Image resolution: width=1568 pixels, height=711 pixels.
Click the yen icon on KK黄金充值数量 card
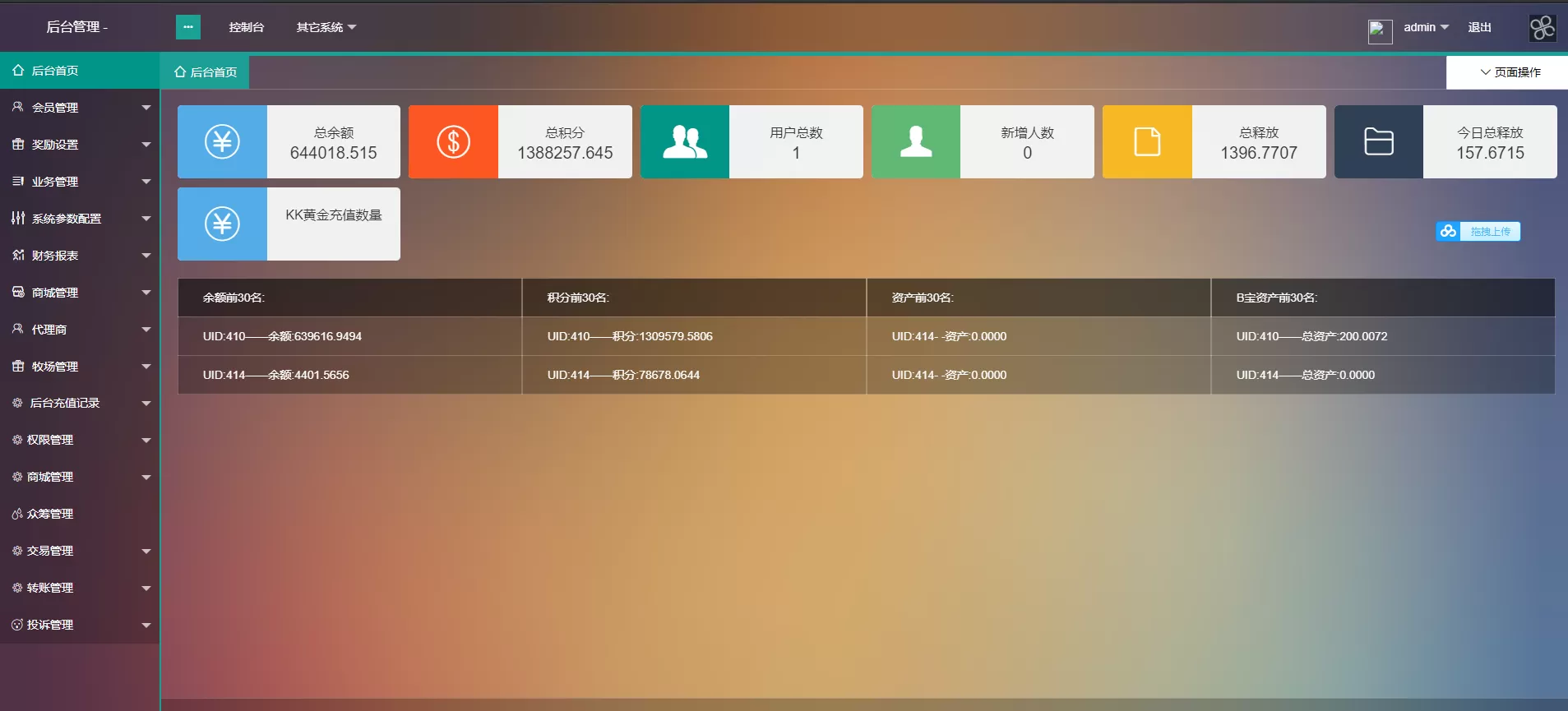click(222, 224)
